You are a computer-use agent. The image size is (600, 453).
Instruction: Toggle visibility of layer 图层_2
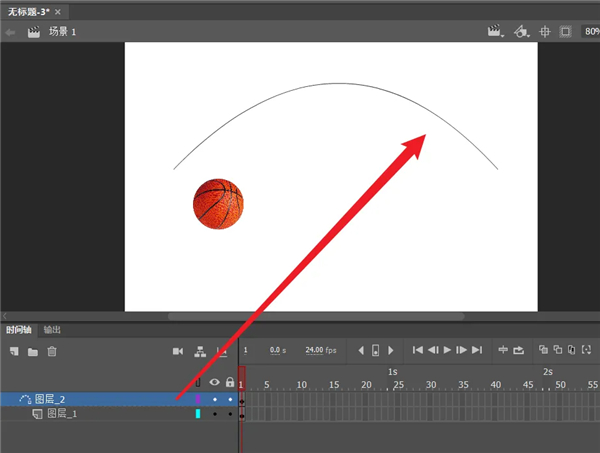pyautogui.click(x=214, y=399)
